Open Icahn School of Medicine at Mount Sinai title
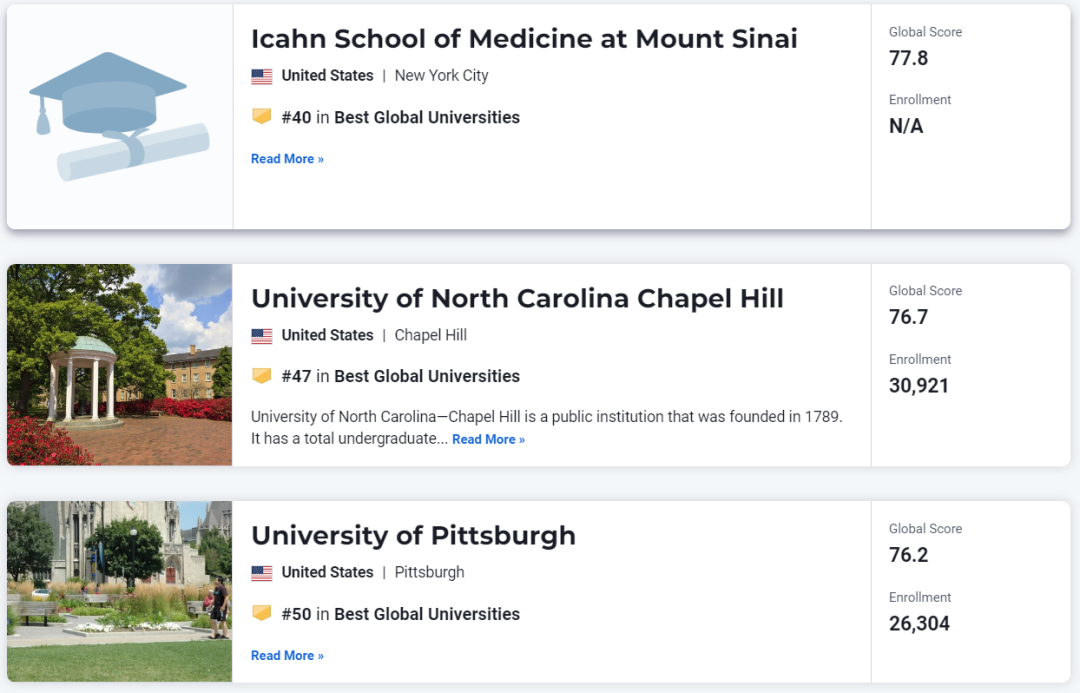The height and width of the screenshot is (693, 1080). pyautogui.click(x=524, y=39)
